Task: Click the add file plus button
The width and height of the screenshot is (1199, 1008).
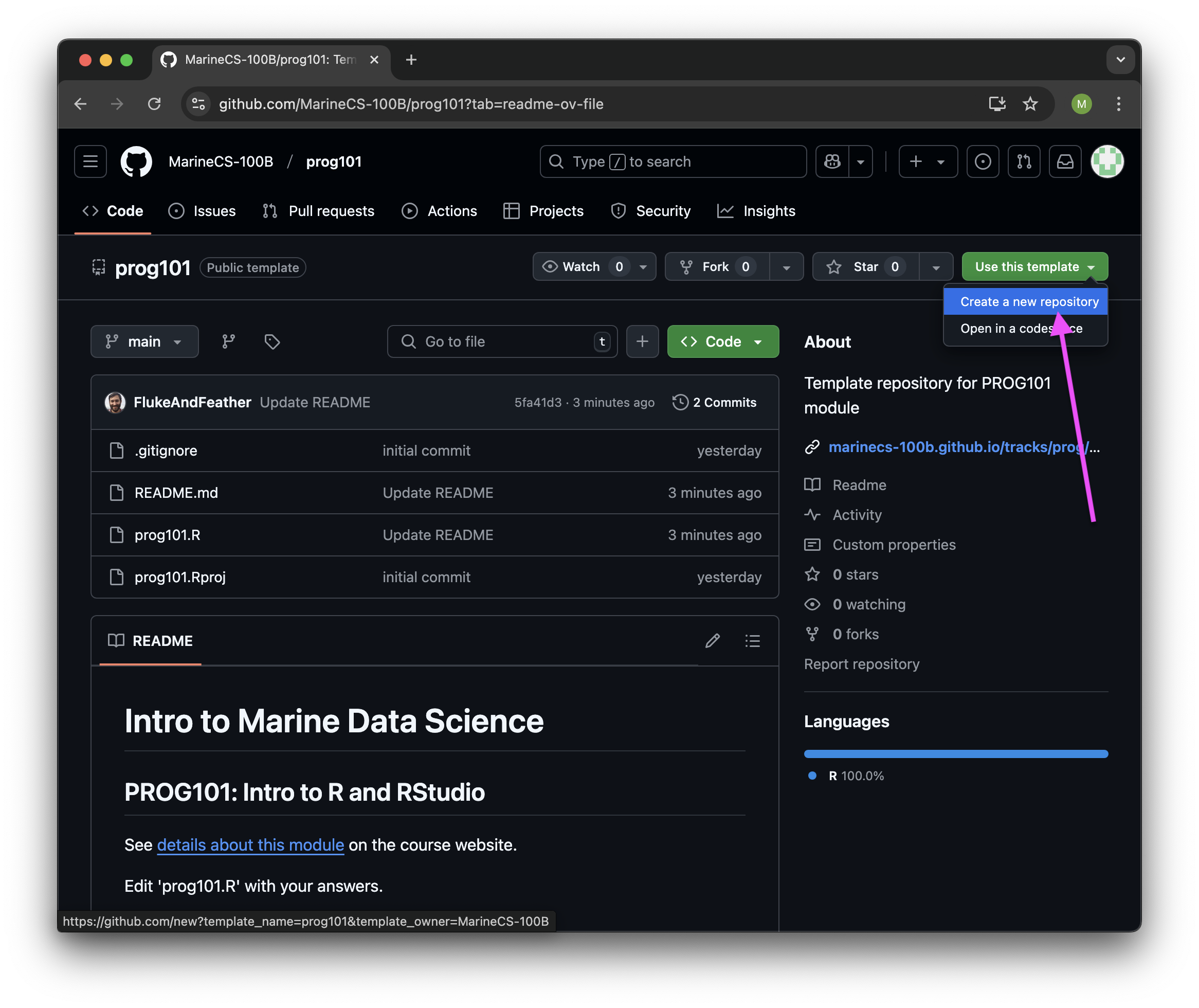Action: 642,341
